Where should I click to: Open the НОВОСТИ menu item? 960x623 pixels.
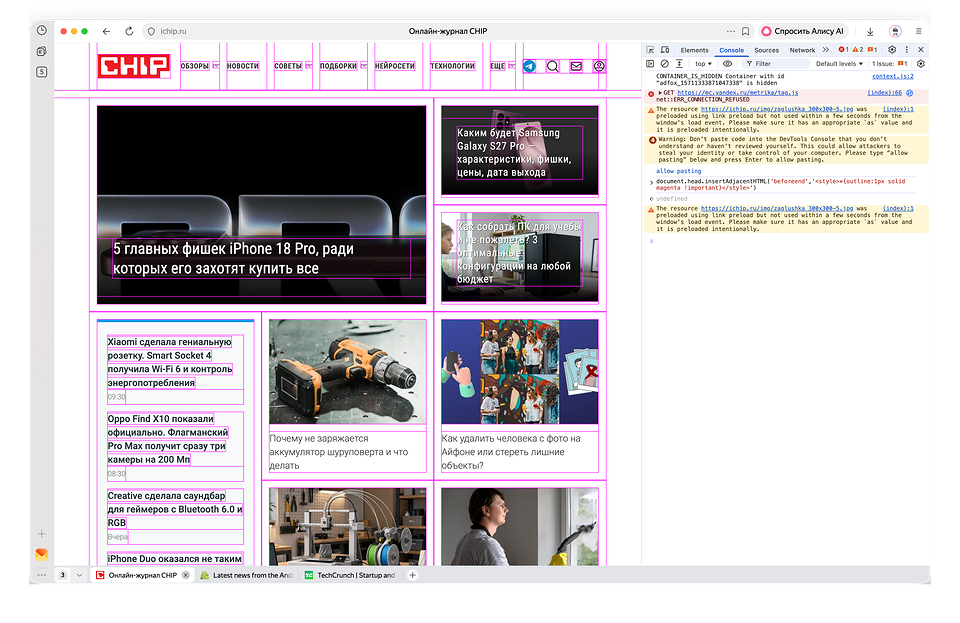(x=243, y=66)
